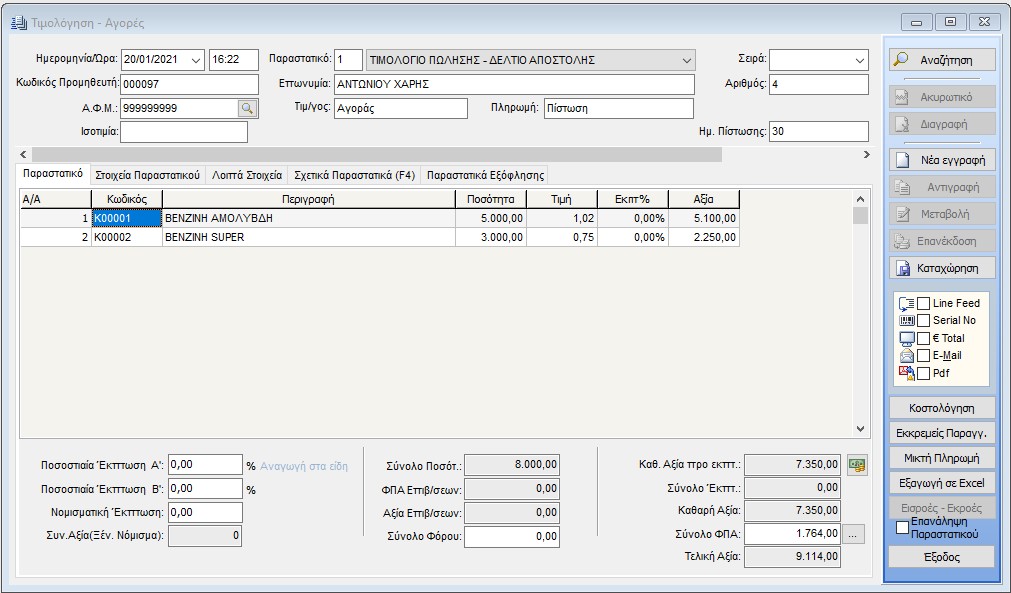Click the Επανέκδοση reissue button

click(x=942, y=241)
